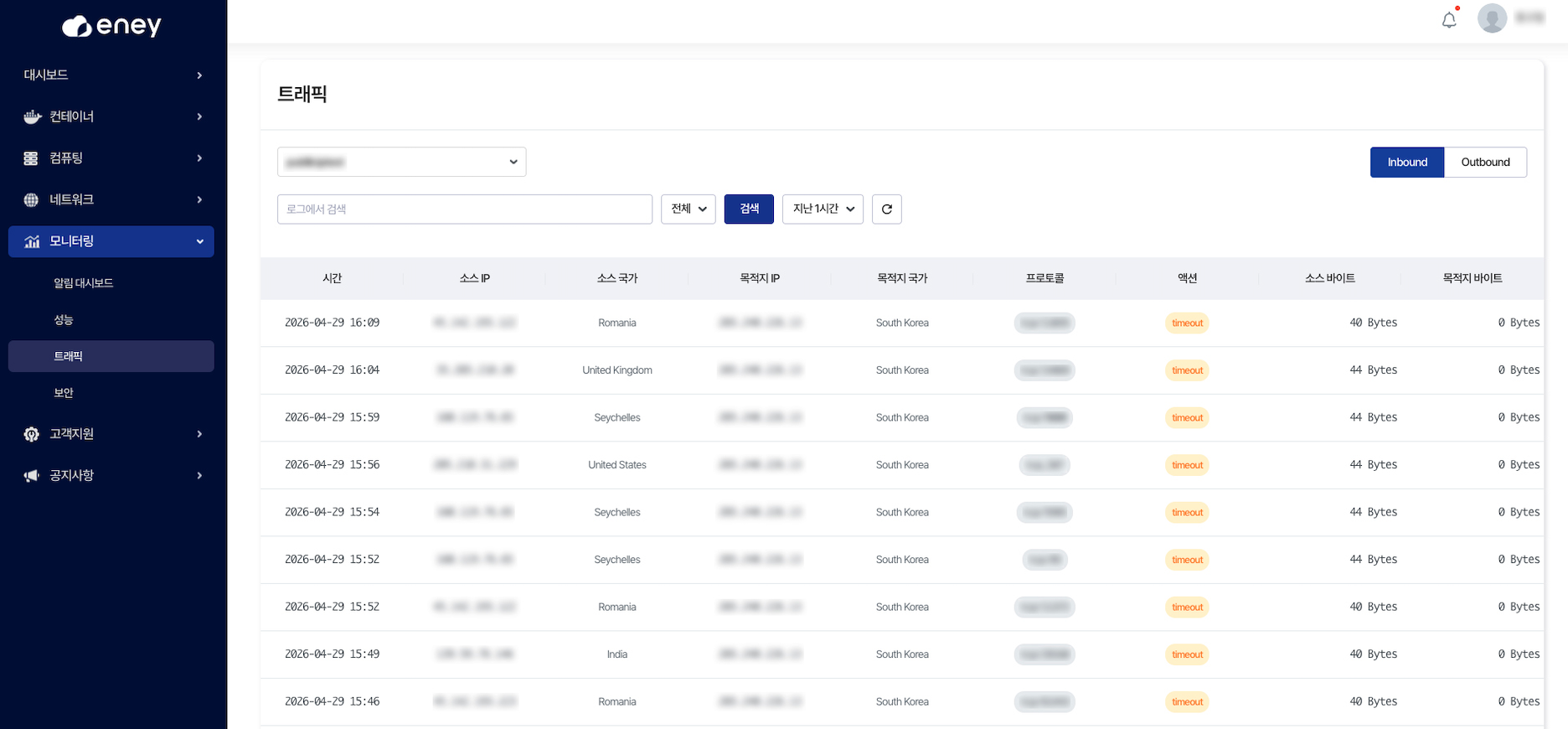Click the 컨테이너 whale icon
The image size is (1568, 729).
point(32,116)
